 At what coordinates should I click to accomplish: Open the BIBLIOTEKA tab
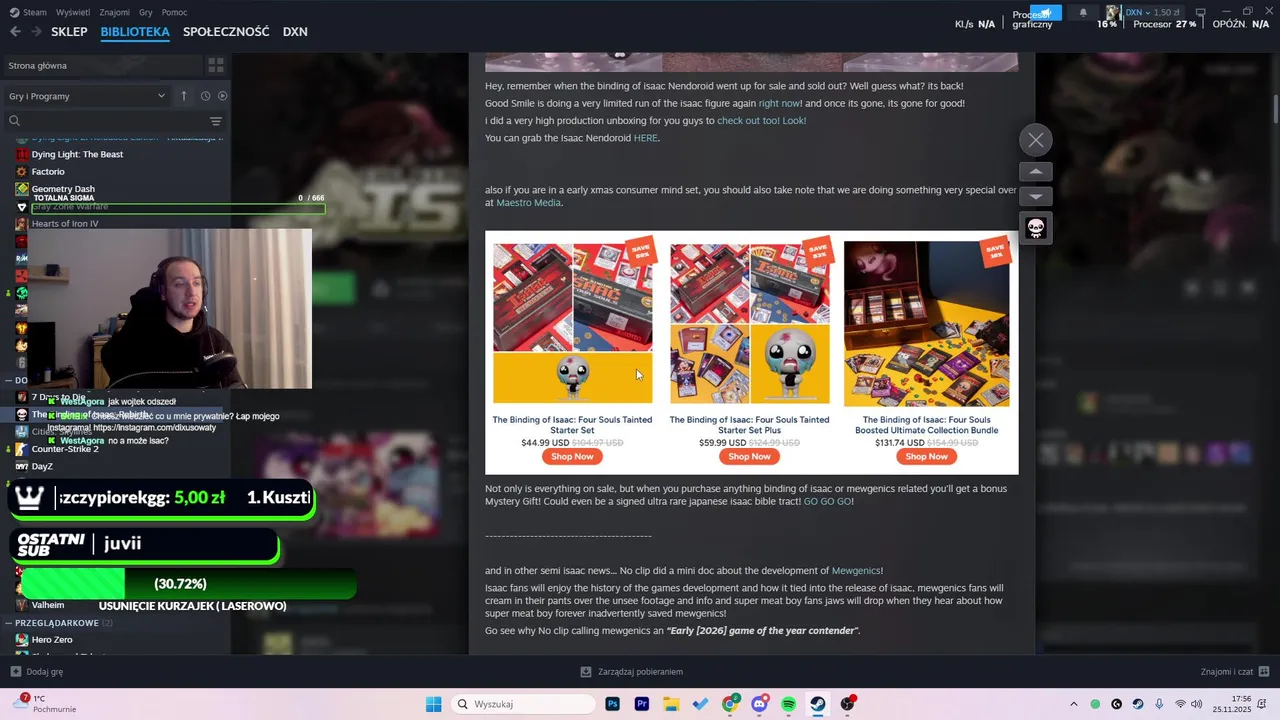(x=135, y=32)
